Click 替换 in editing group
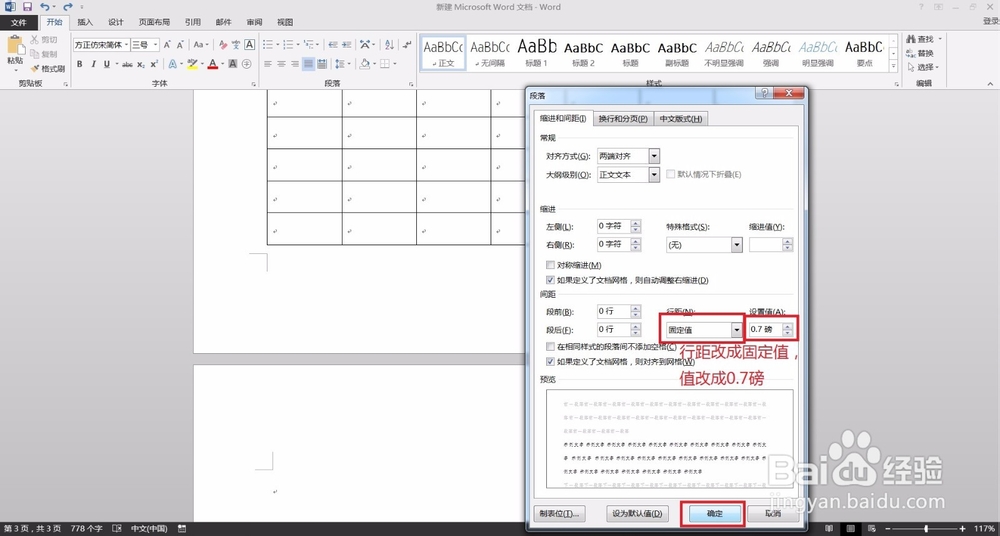The image size is (1000, 536). 921,54
